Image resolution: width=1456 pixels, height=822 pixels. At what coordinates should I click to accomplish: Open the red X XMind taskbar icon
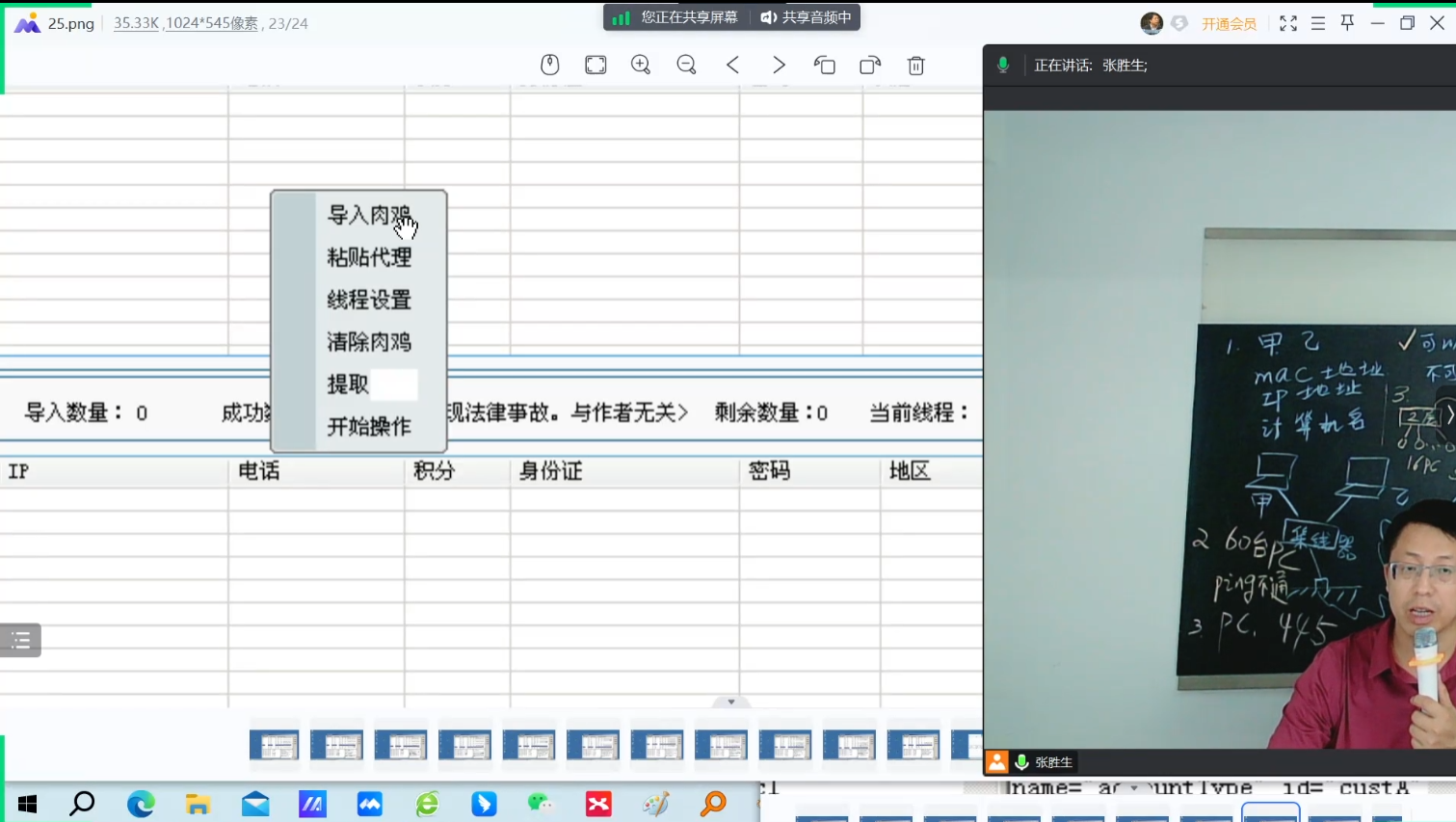click(598, 803)
